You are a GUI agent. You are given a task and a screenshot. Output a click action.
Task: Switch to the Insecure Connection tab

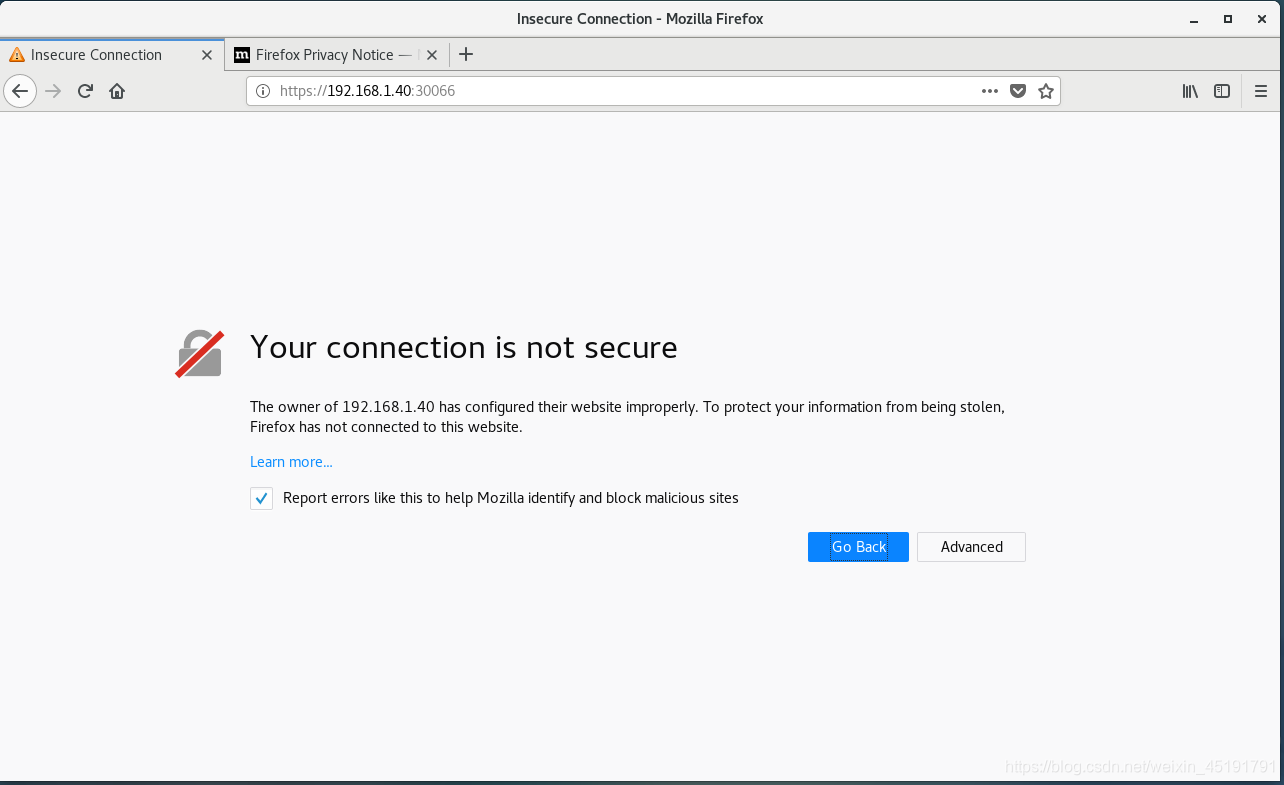pyautogui.click(x=112, y=55)
